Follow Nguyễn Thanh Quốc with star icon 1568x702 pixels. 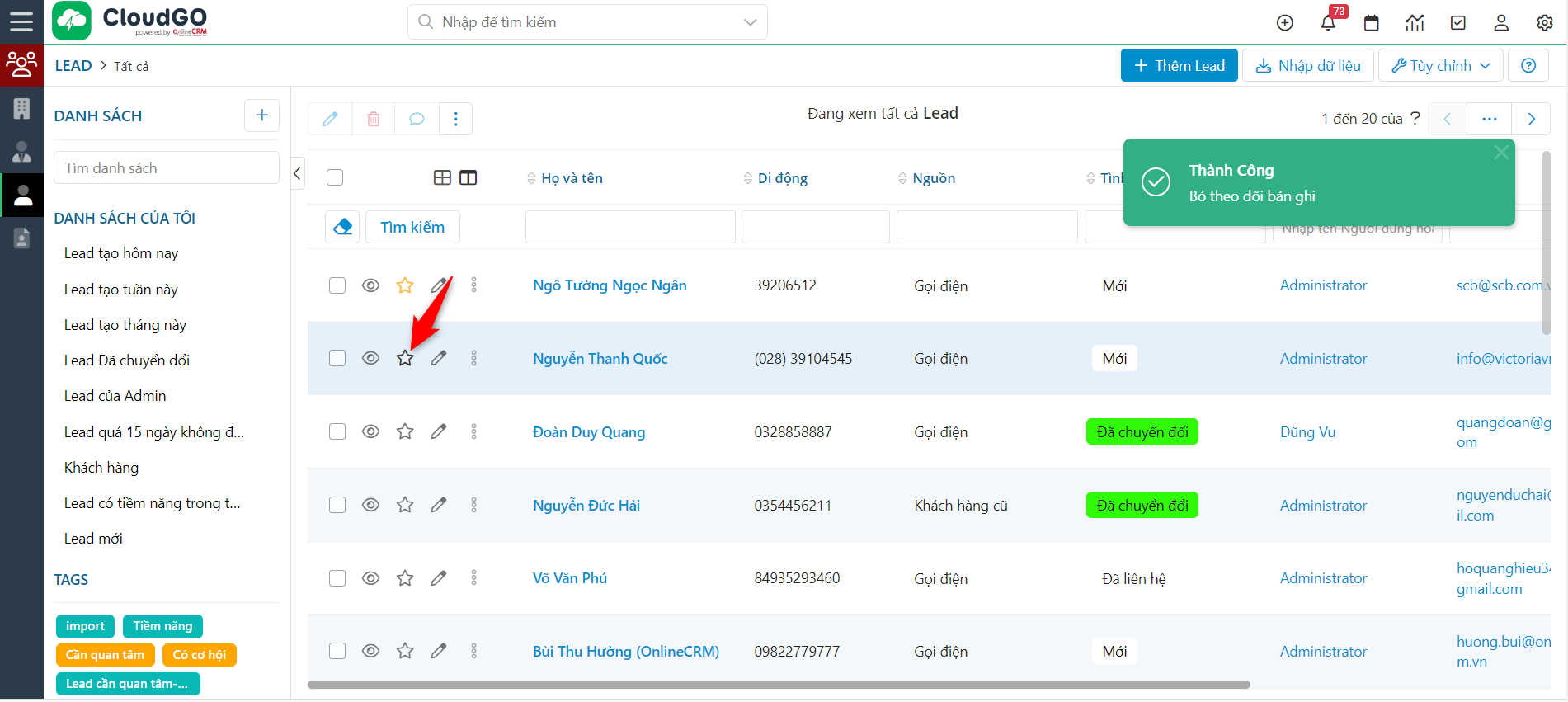(405, 358)
